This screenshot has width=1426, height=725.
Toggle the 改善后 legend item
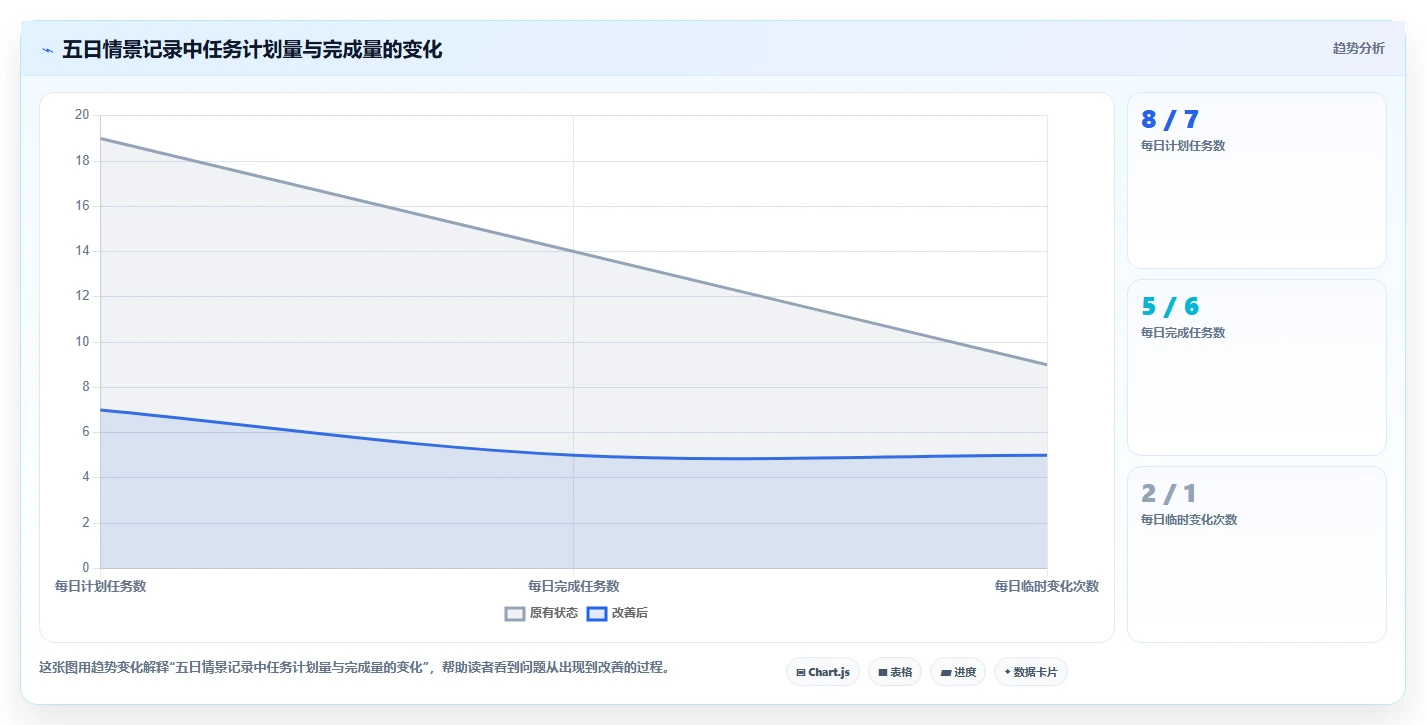(617, 613)
